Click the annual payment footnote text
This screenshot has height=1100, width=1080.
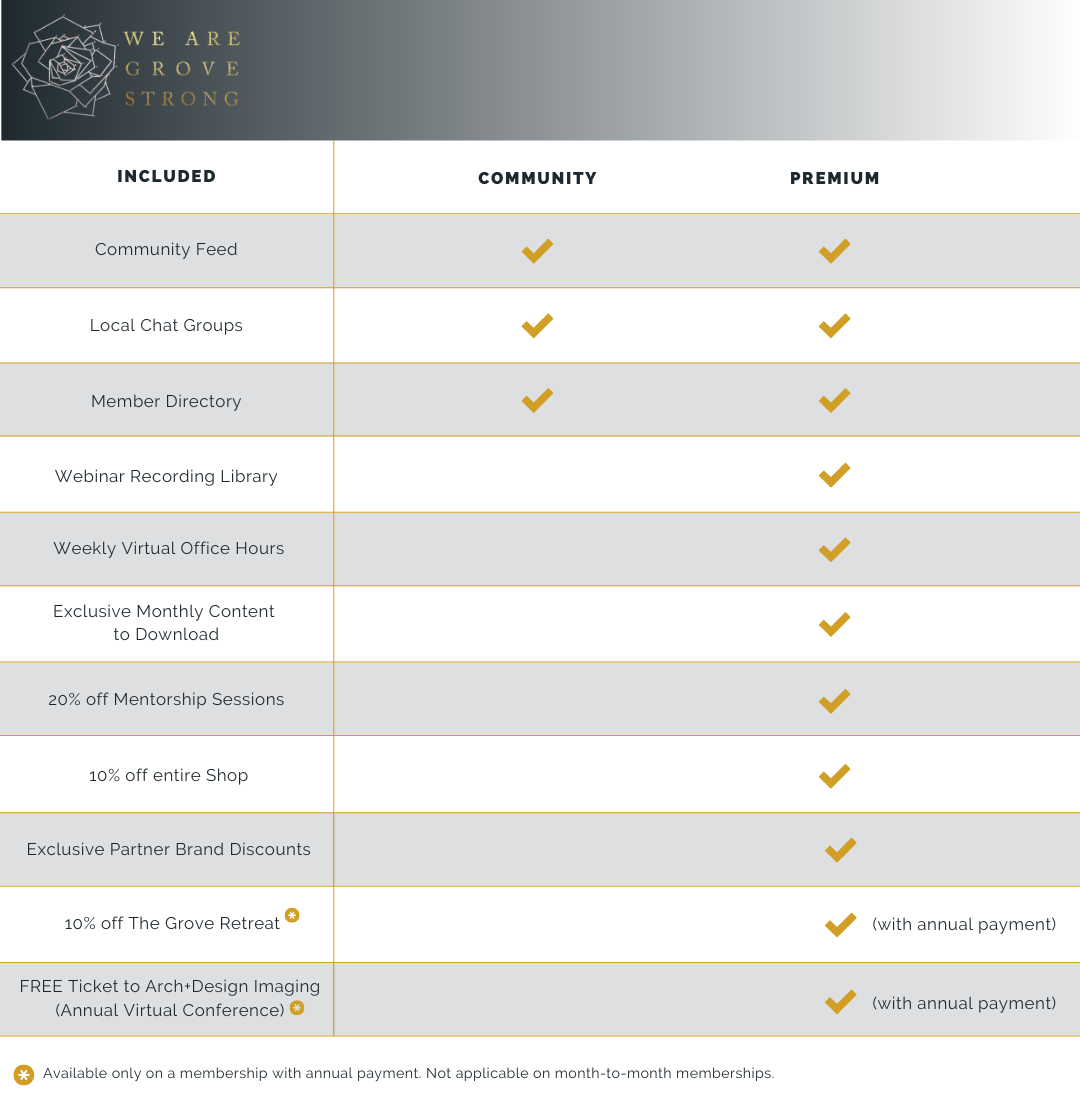pos(408,1073)
